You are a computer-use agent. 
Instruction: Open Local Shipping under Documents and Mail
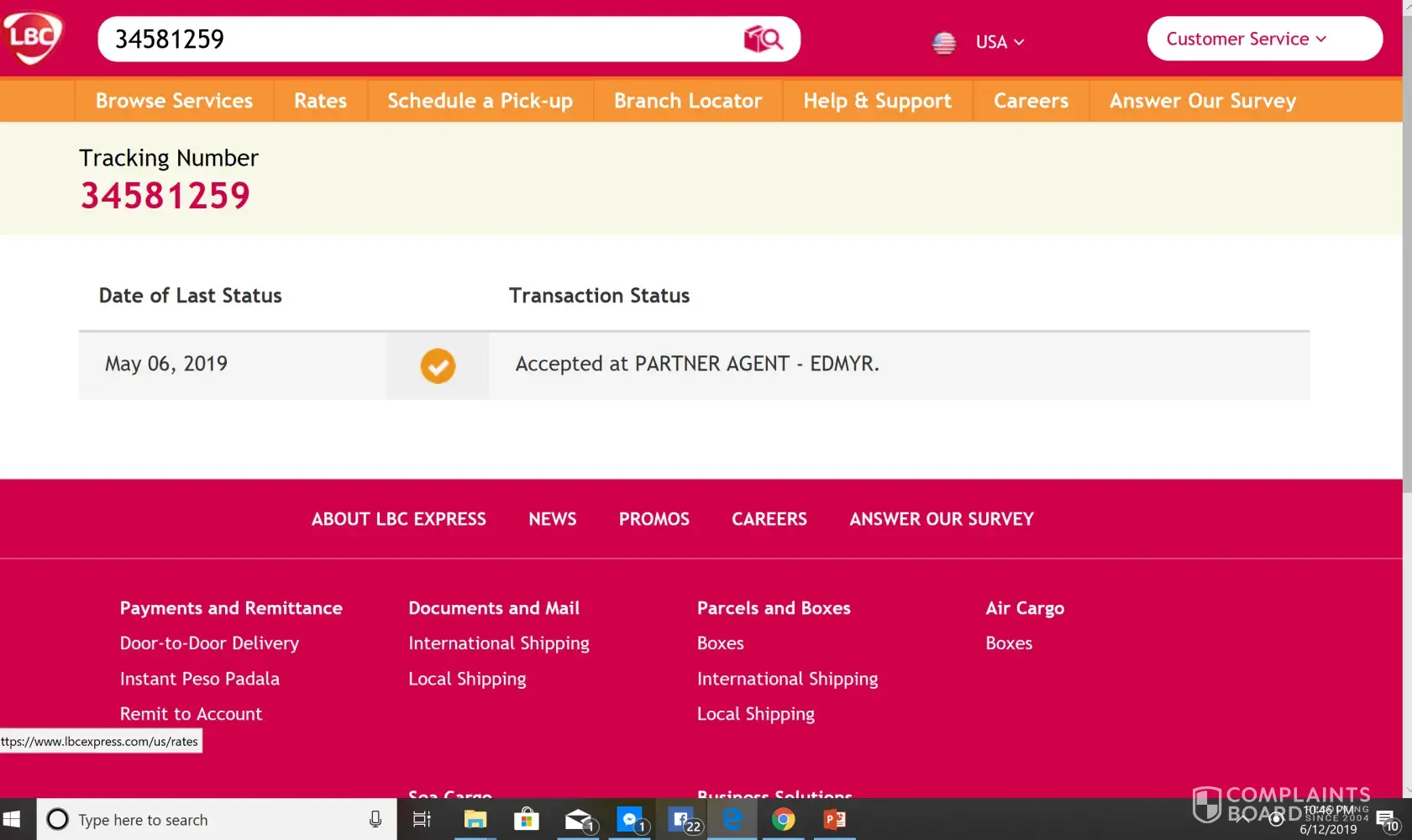pos(467,679)
